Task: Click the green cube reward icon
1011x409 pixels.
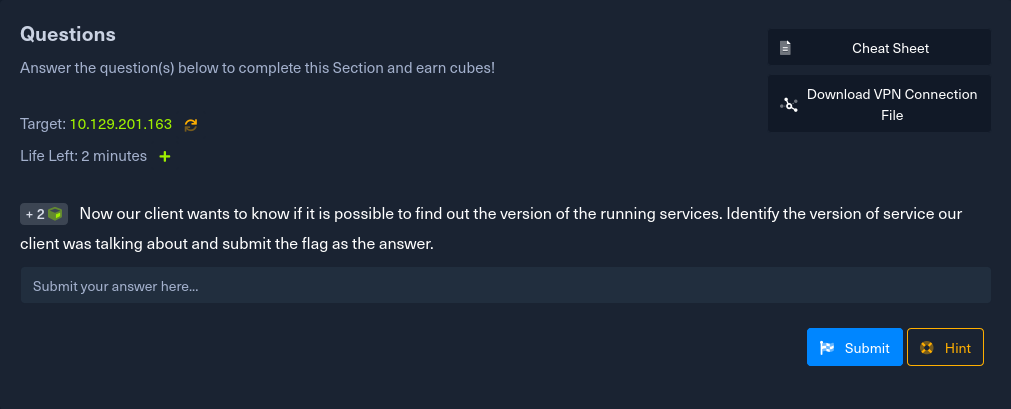Action: [x=56, y=214]
